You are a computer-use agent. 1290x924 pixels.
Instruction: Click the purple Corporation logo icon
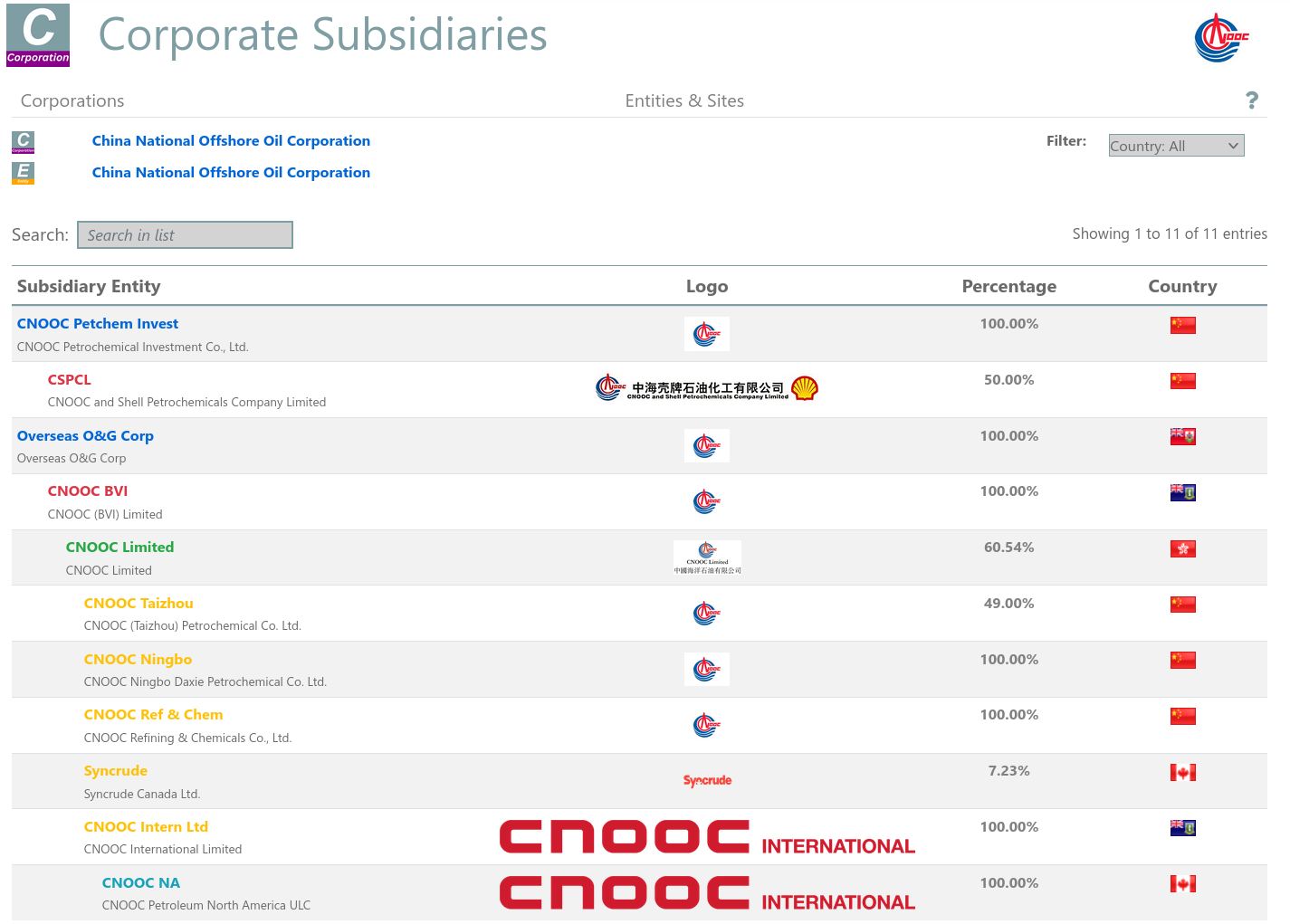pos(38,35)
